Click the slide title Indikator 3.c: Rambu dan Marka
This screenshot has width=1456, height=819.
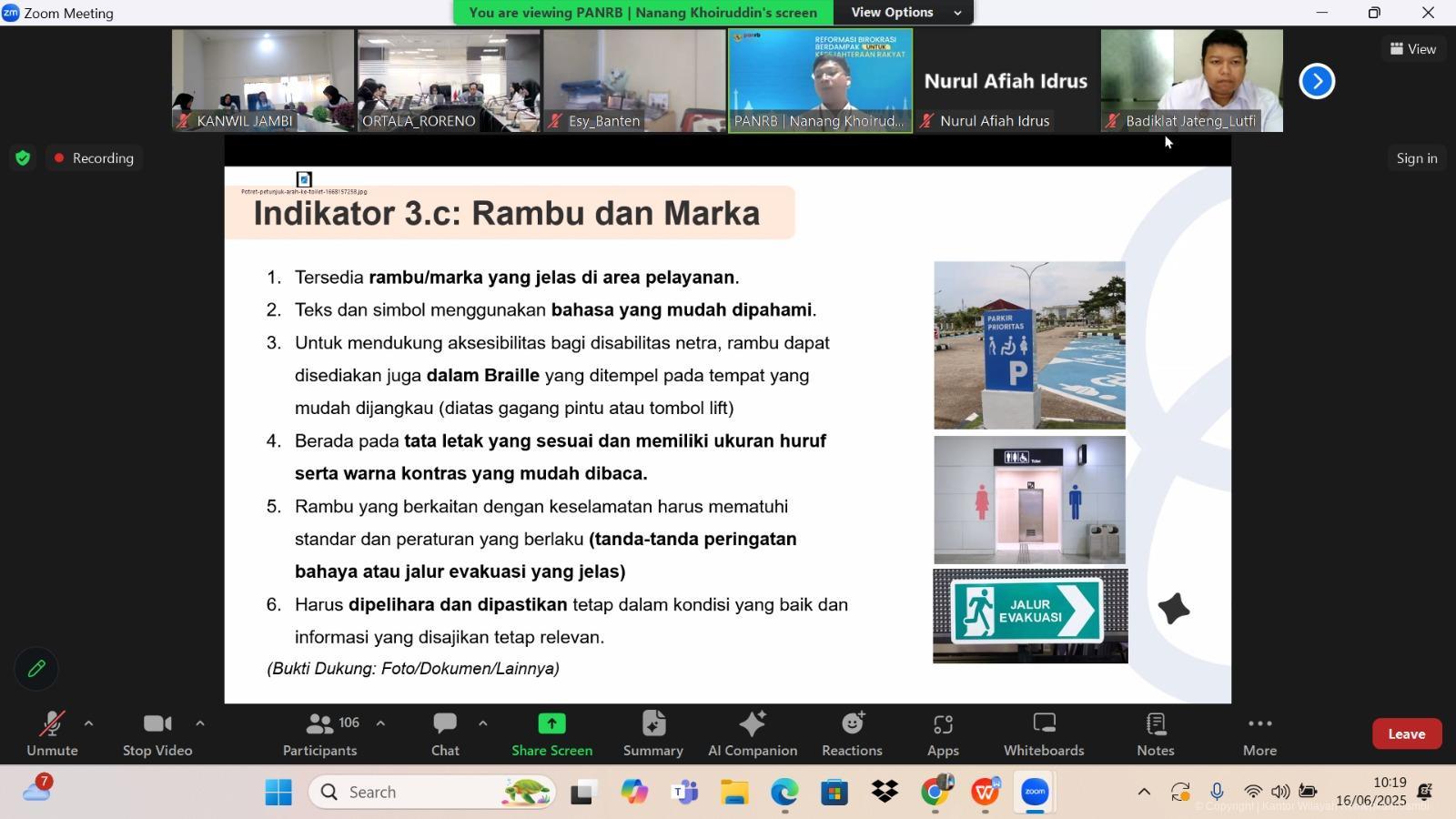tap(507, 213)
